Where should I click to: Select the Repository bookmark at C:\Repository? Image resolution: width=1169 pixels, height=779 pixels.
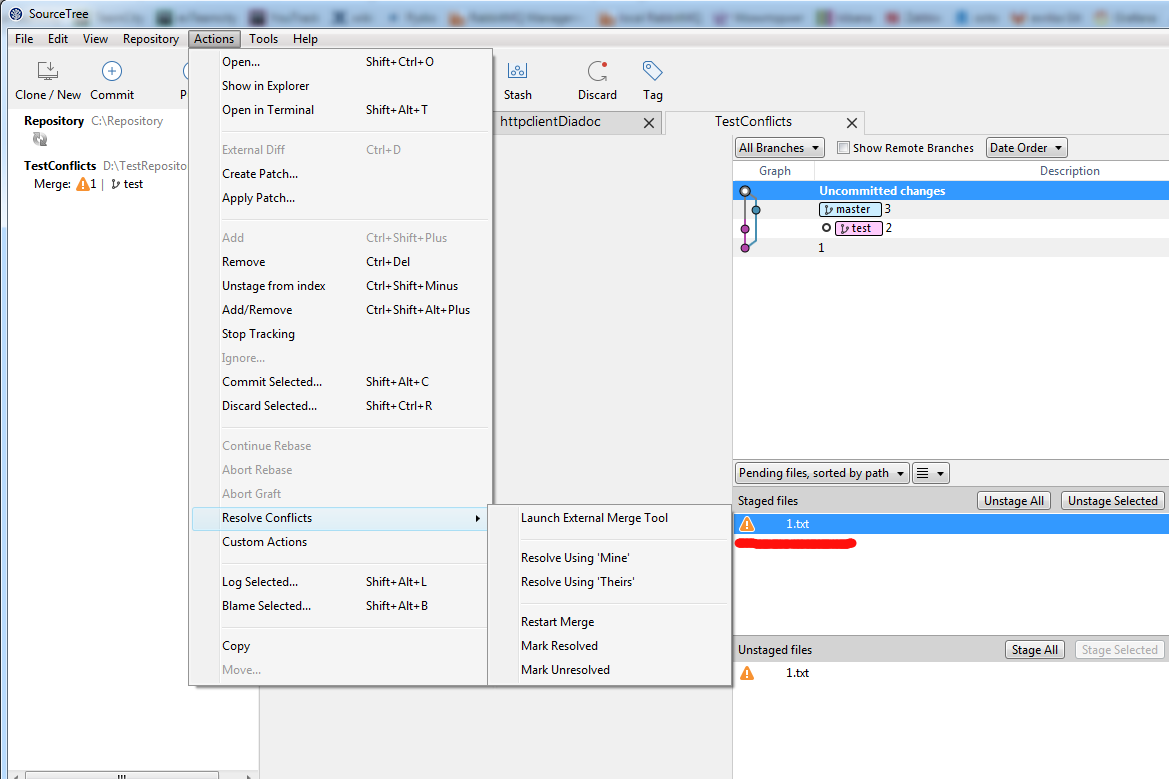click(x=93, y=121)
